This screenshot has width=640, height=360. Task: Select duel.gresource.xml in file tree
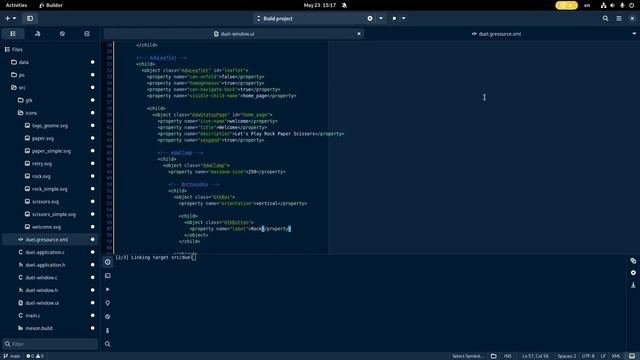click(x=50, y=240)
